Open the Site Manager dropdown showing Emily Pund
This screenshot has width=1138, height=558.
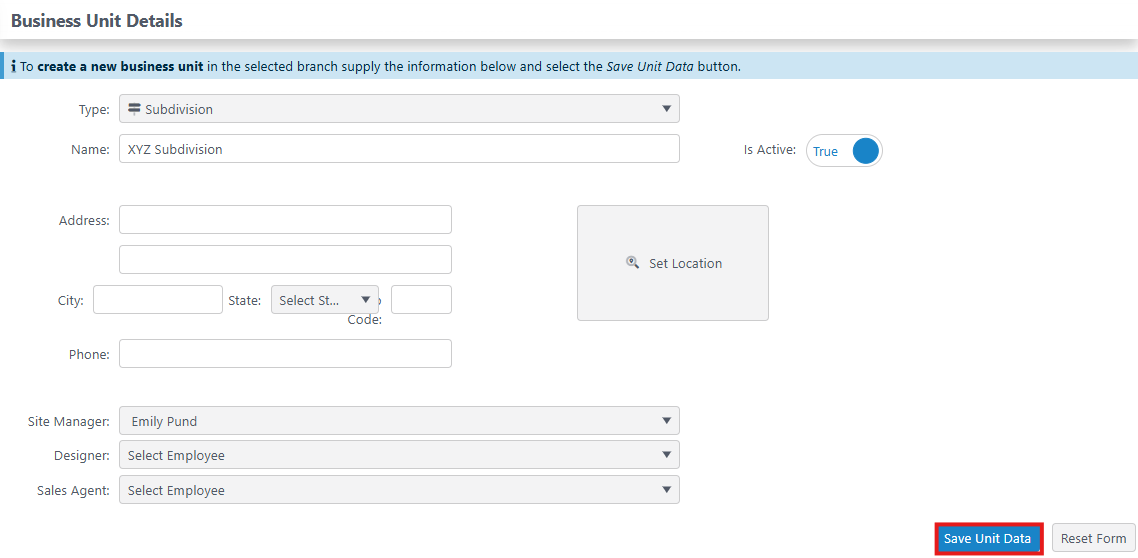(x=399, y=421)
